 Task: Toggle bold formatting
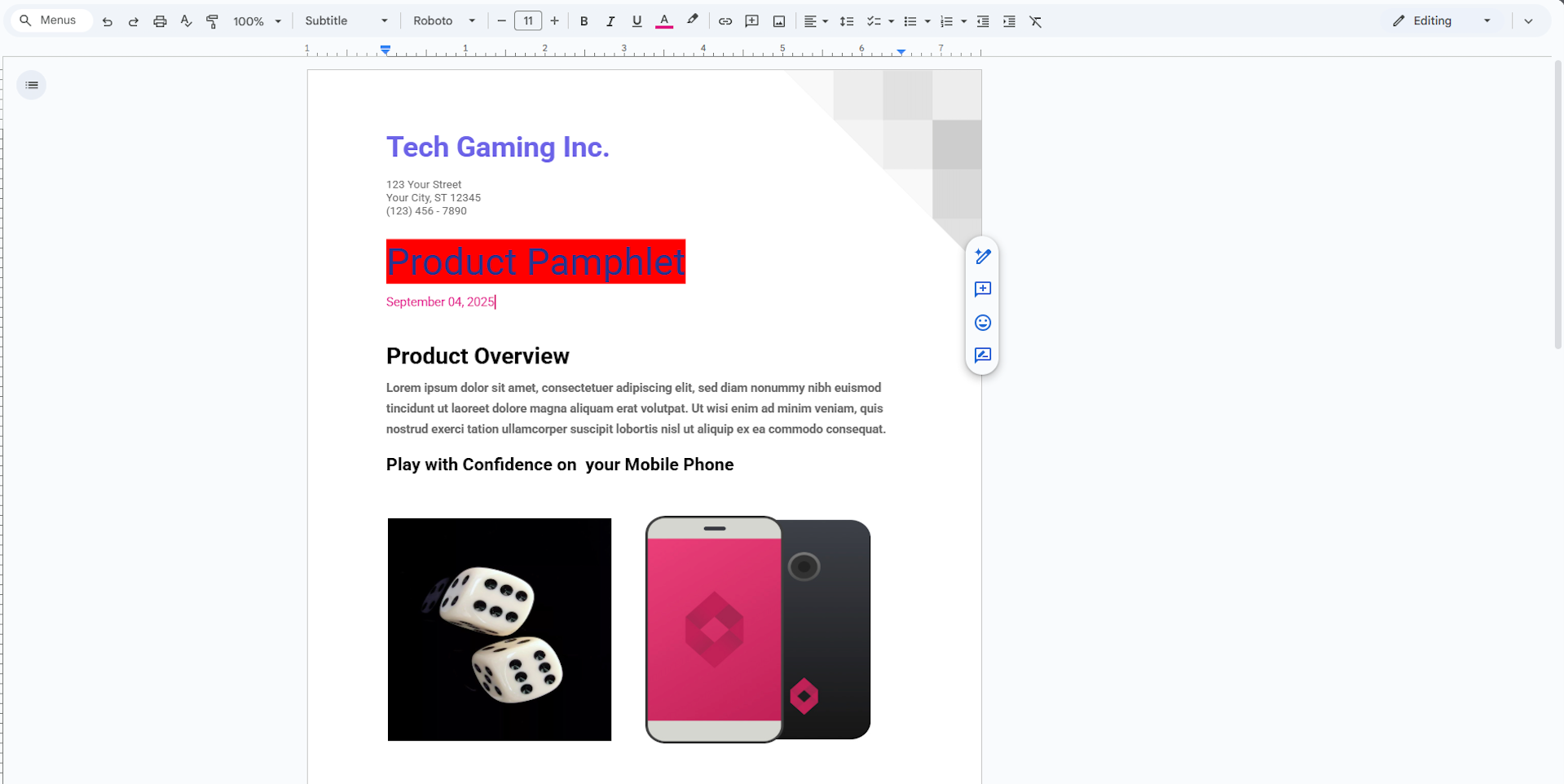tap(584, 21)
